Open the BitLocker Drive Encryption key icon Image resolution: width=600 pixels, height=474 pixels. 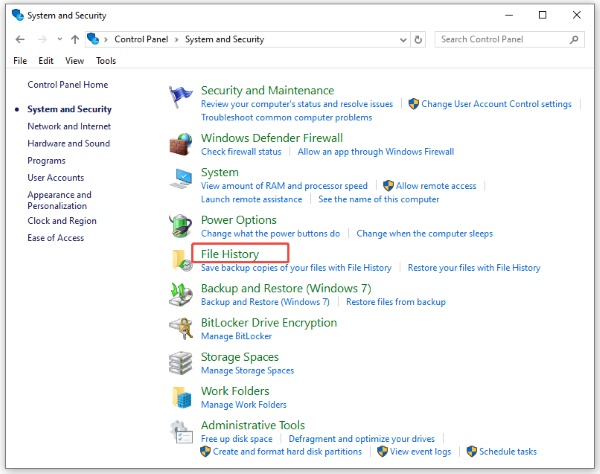point(181,329)
